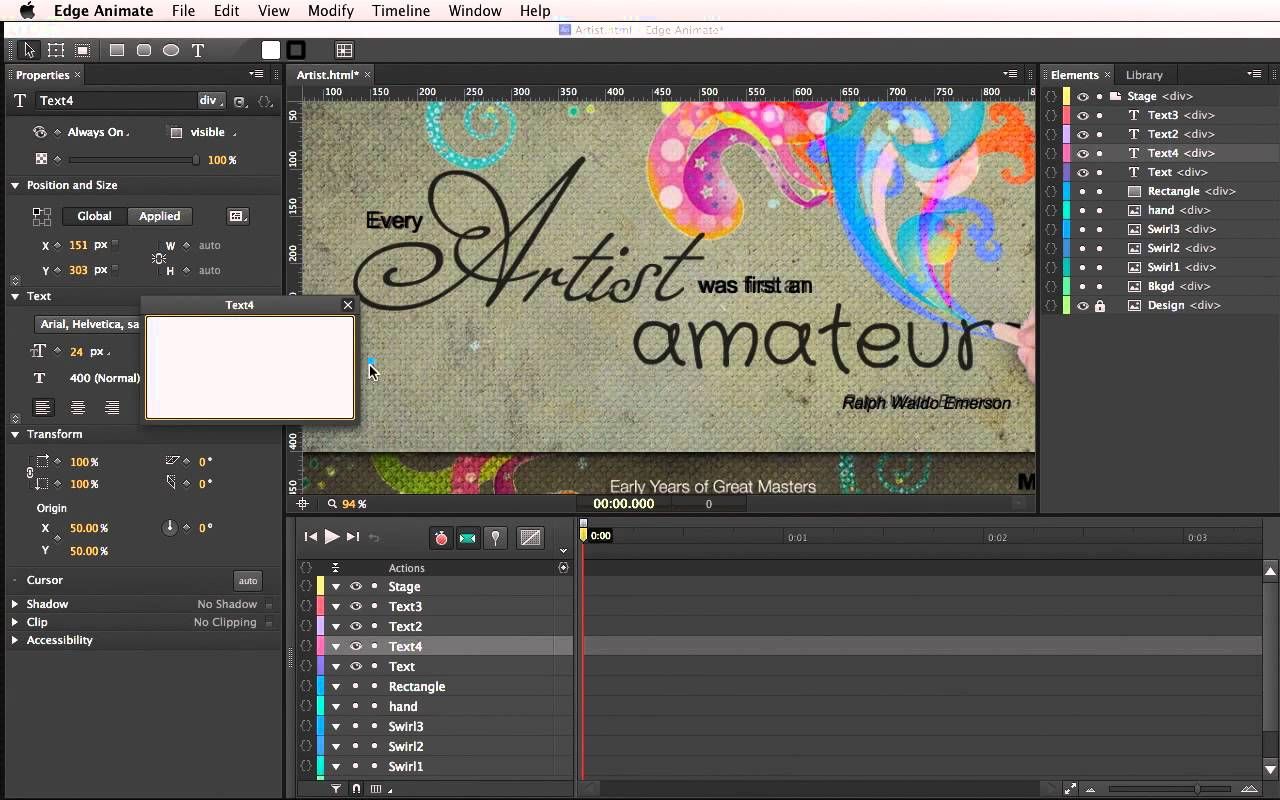Click the white background color swatch
1280x800 pixels.
click(x=271, y=50)
